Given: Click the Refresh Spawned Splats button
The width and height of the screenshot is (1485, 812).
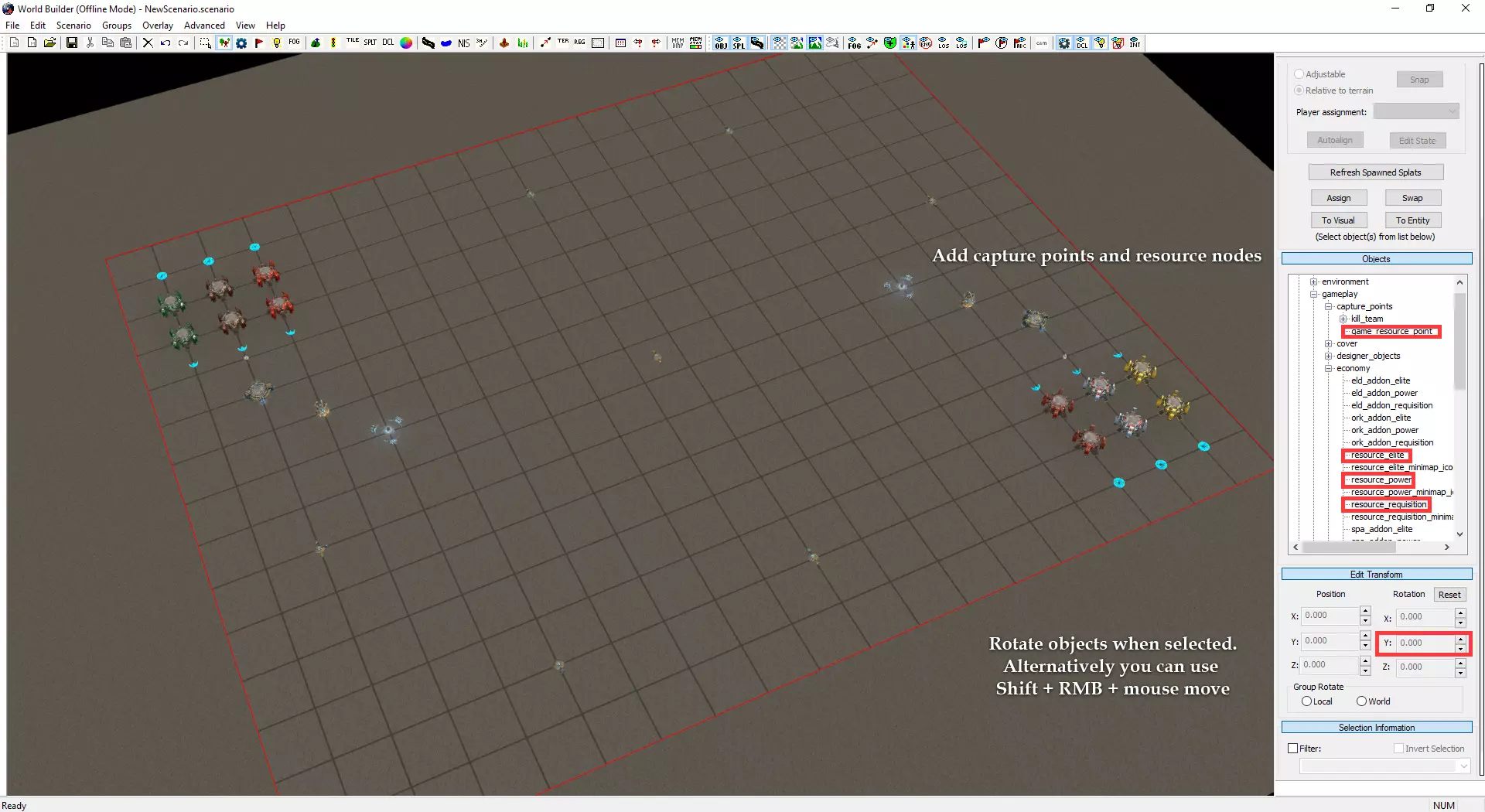Looking at the screenshot, I should [1376, 172].
